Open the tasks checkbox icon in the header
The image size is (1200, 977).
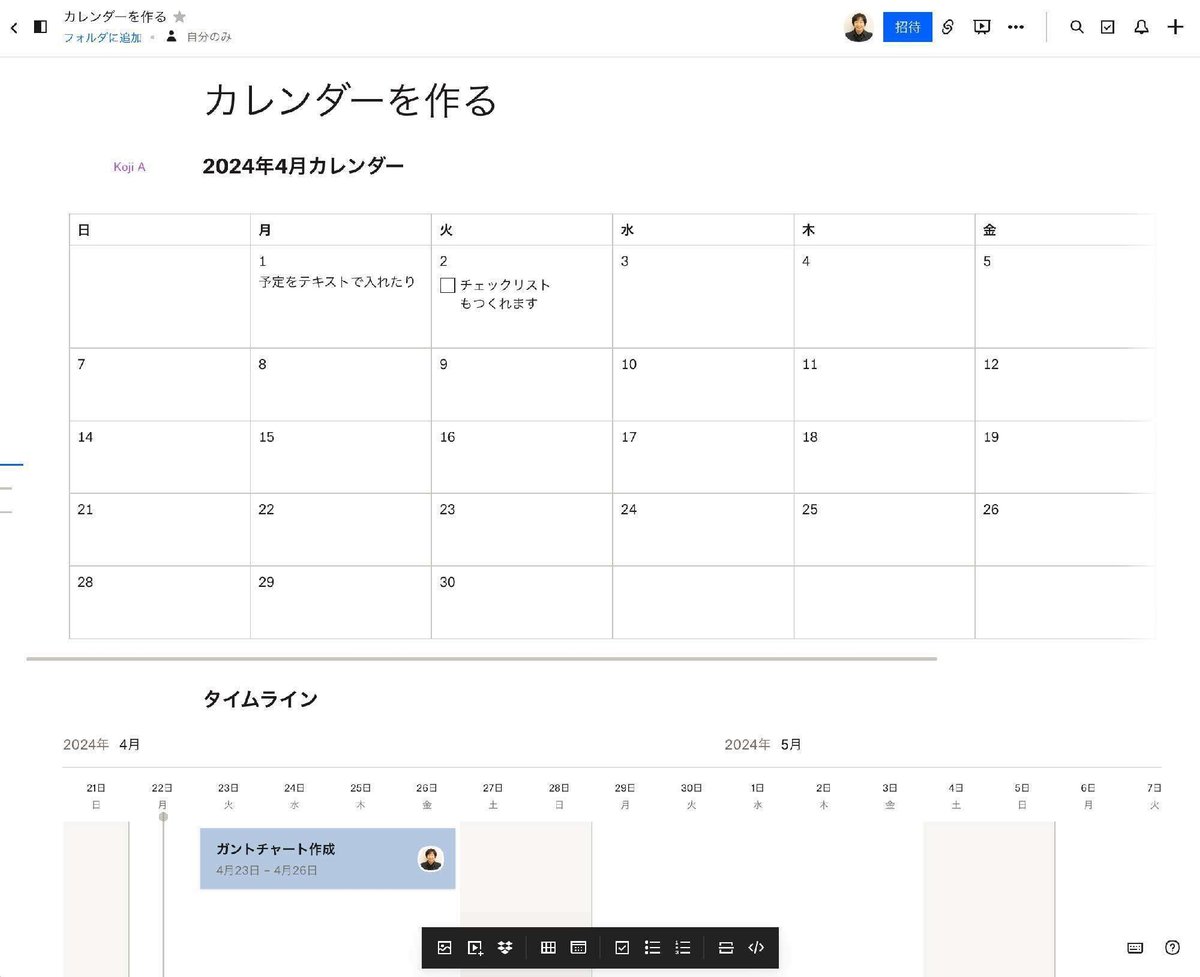1108,27
